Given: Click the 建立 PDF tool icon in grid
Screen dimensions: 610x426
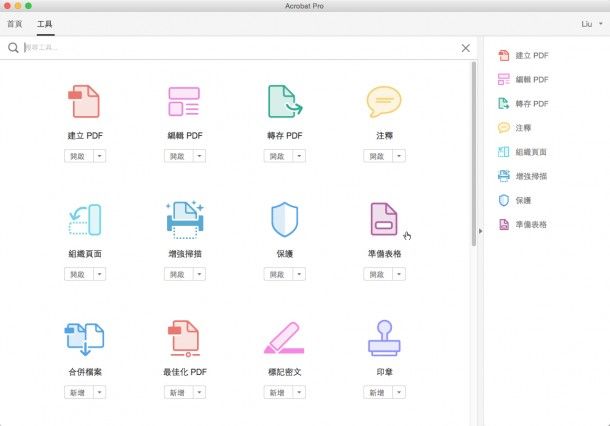Looking at the screenshot, I should click(84, 102).
